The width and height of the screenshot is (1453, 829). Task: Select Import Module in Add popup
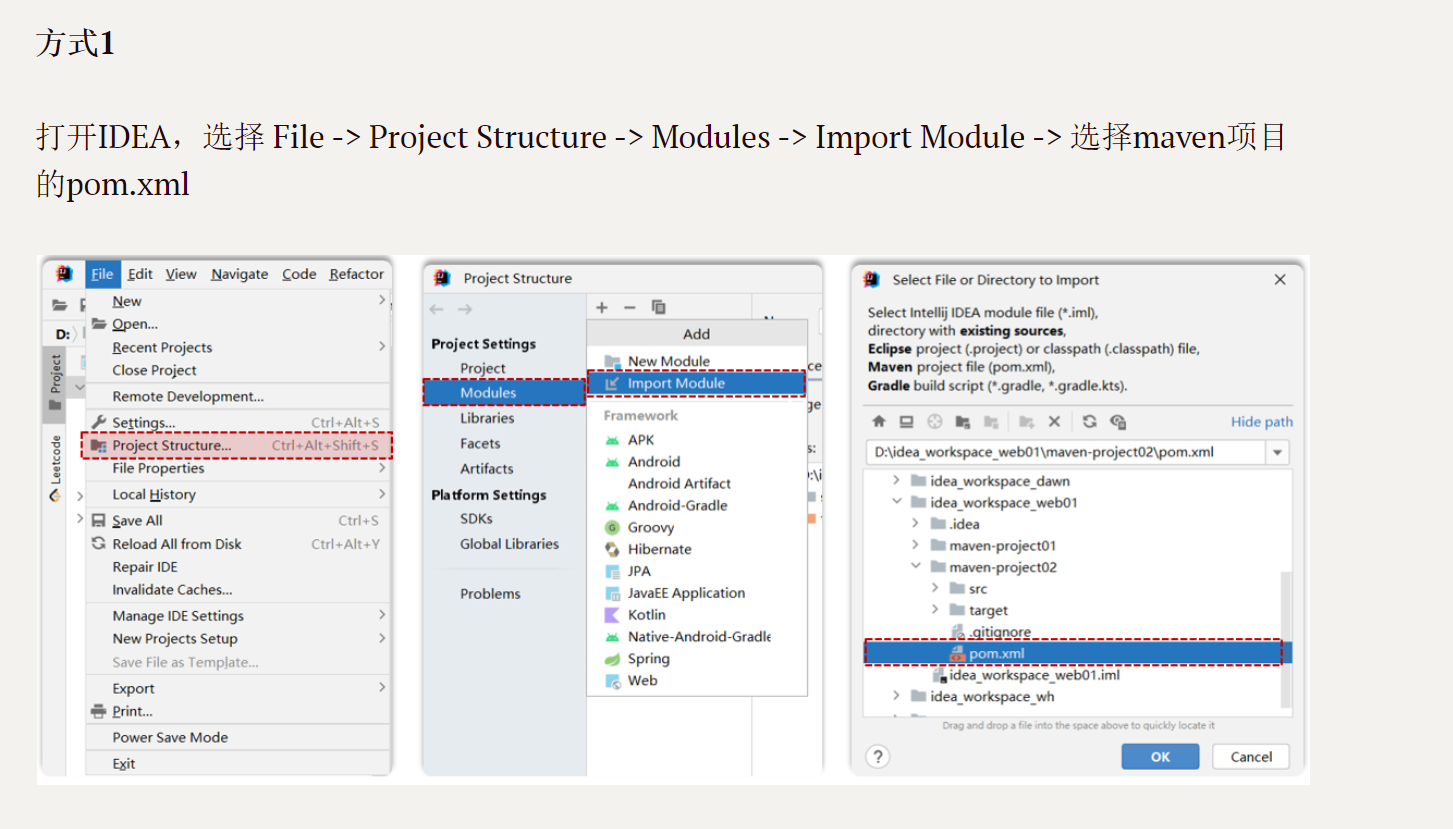(676, 383)
